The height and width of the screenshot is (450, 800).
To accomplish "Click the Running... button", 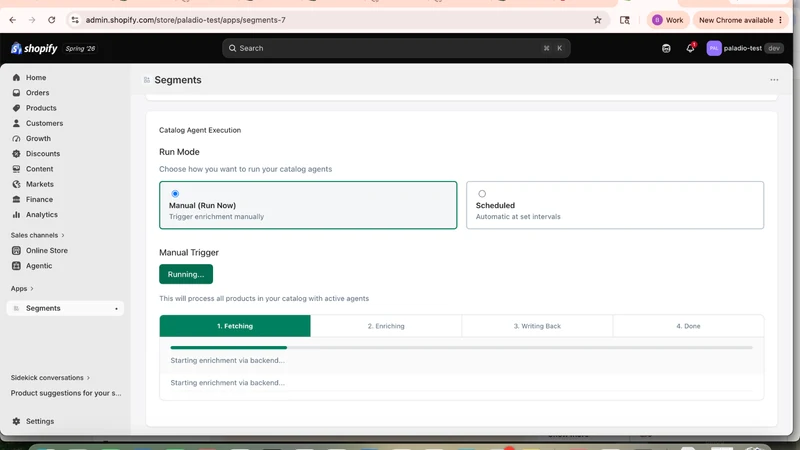I will [x=186, y=274].
